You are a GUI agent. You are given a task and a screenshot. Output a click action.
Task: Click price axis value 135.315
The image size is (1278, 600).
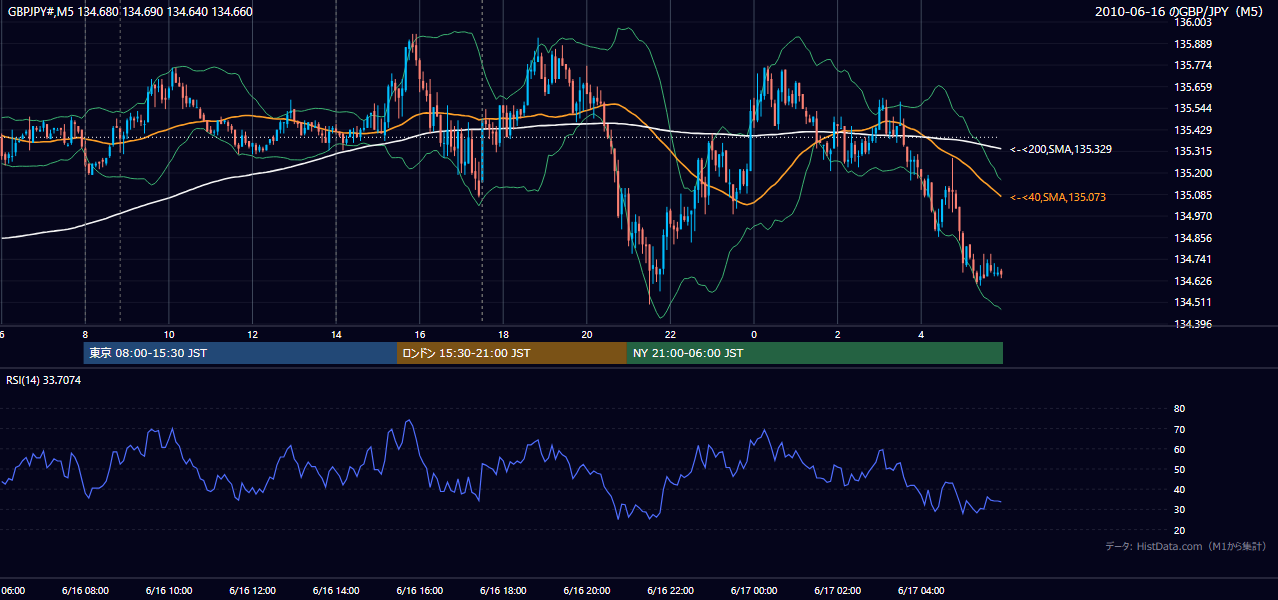(1193, 151)
